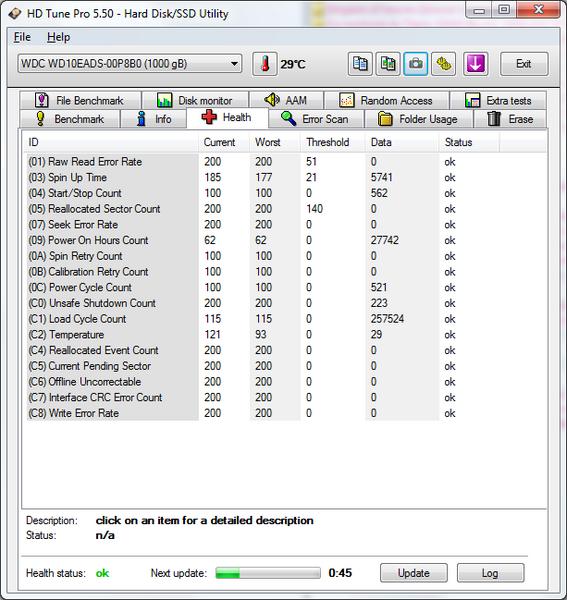The width and height of the screenshot is (567, 600).
Task: Open the Info tab
Action: point(153,119)
